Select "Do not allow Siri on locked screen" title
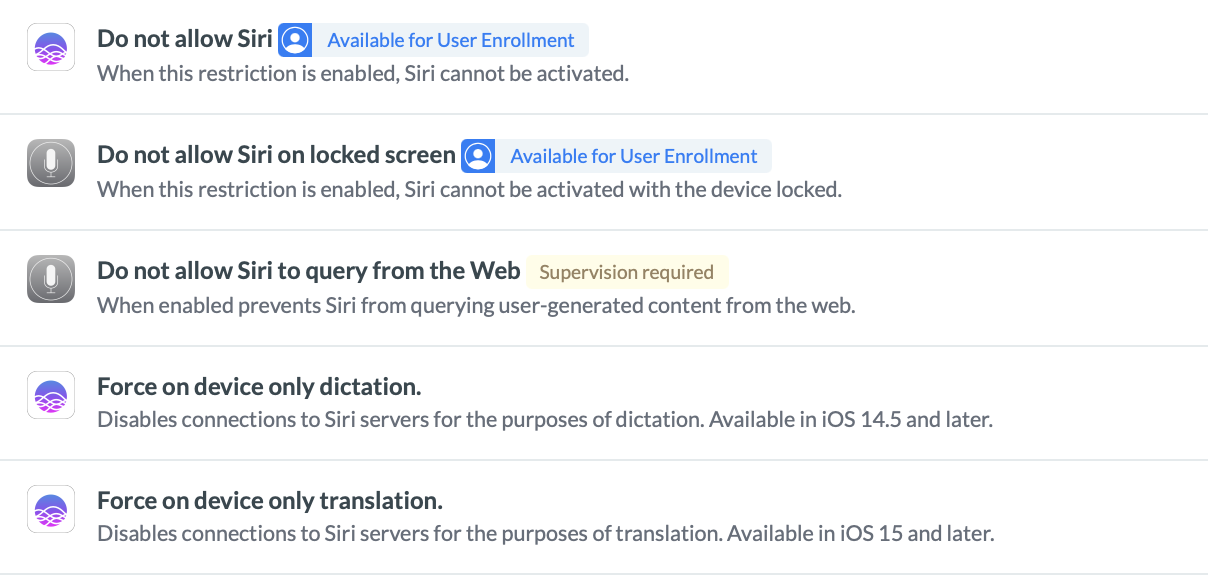Viewport: 1208px width, 578px height. [276, 155]
